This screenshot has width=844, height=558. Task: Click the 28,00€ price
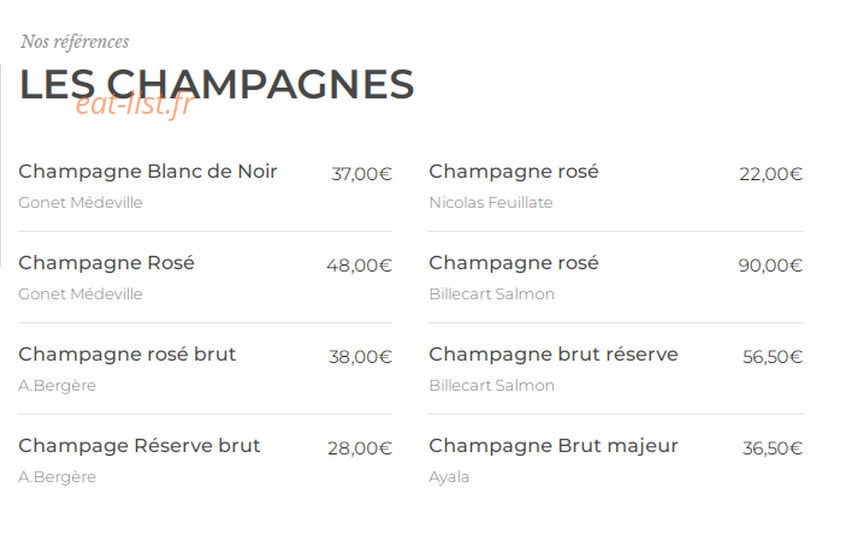(360, 448)
